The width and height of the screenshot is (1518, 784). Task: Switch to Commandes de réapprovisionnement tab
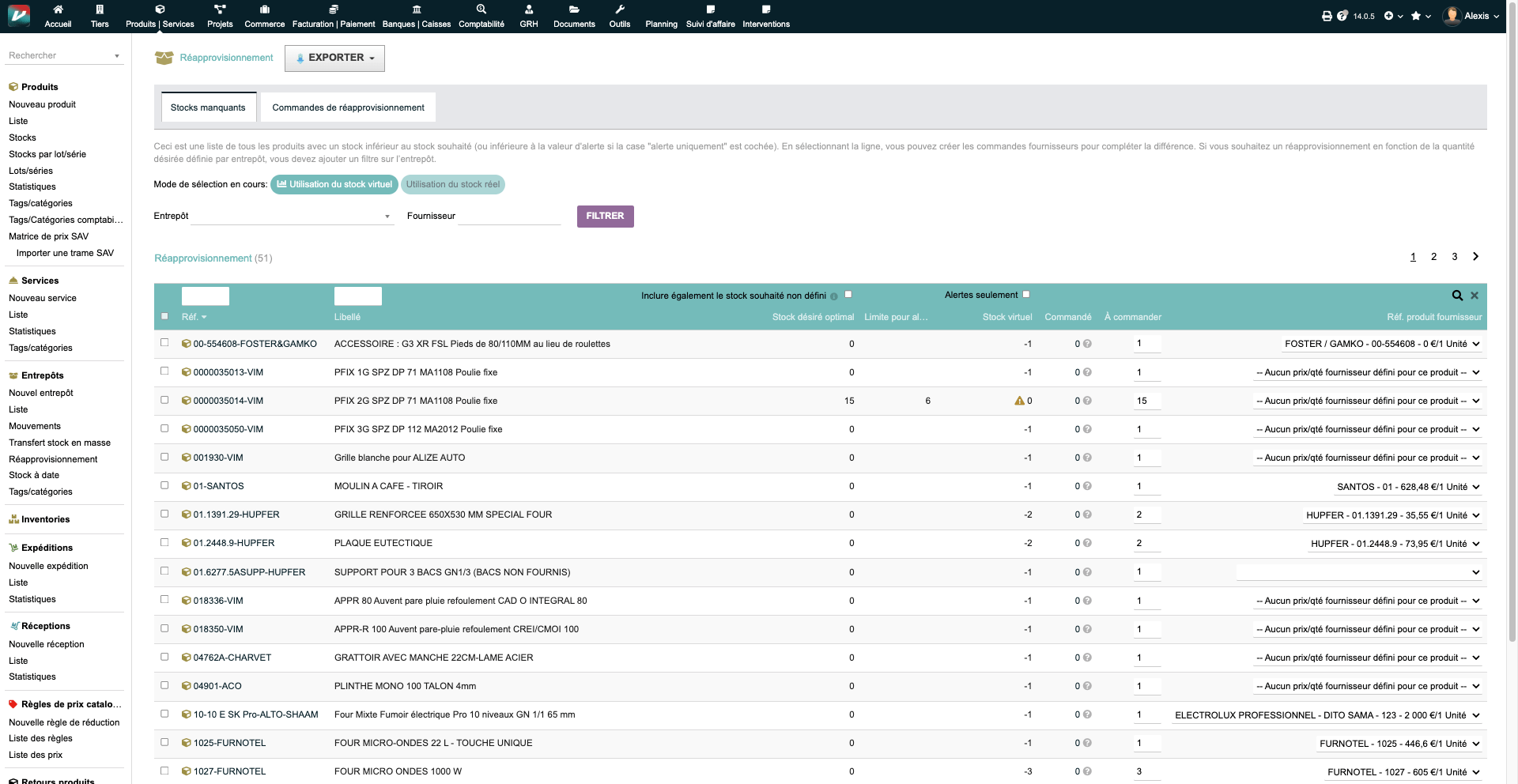click(348, 107)
